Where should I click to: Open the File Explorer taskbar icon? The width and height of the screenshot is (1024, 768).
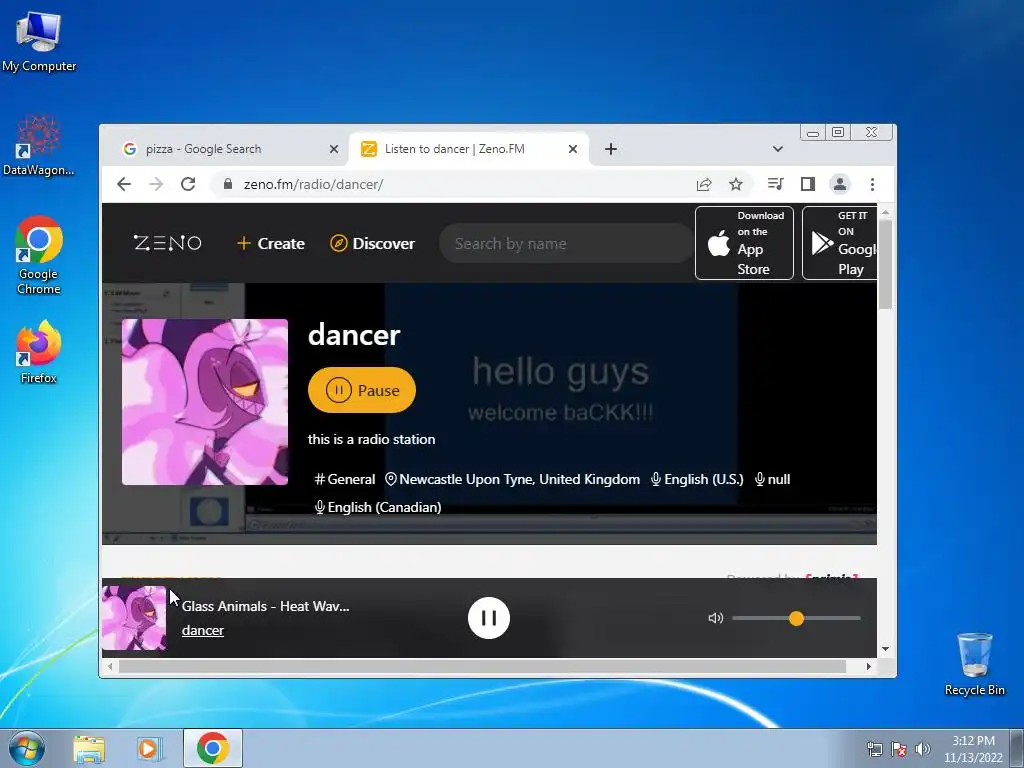point(89,748)
